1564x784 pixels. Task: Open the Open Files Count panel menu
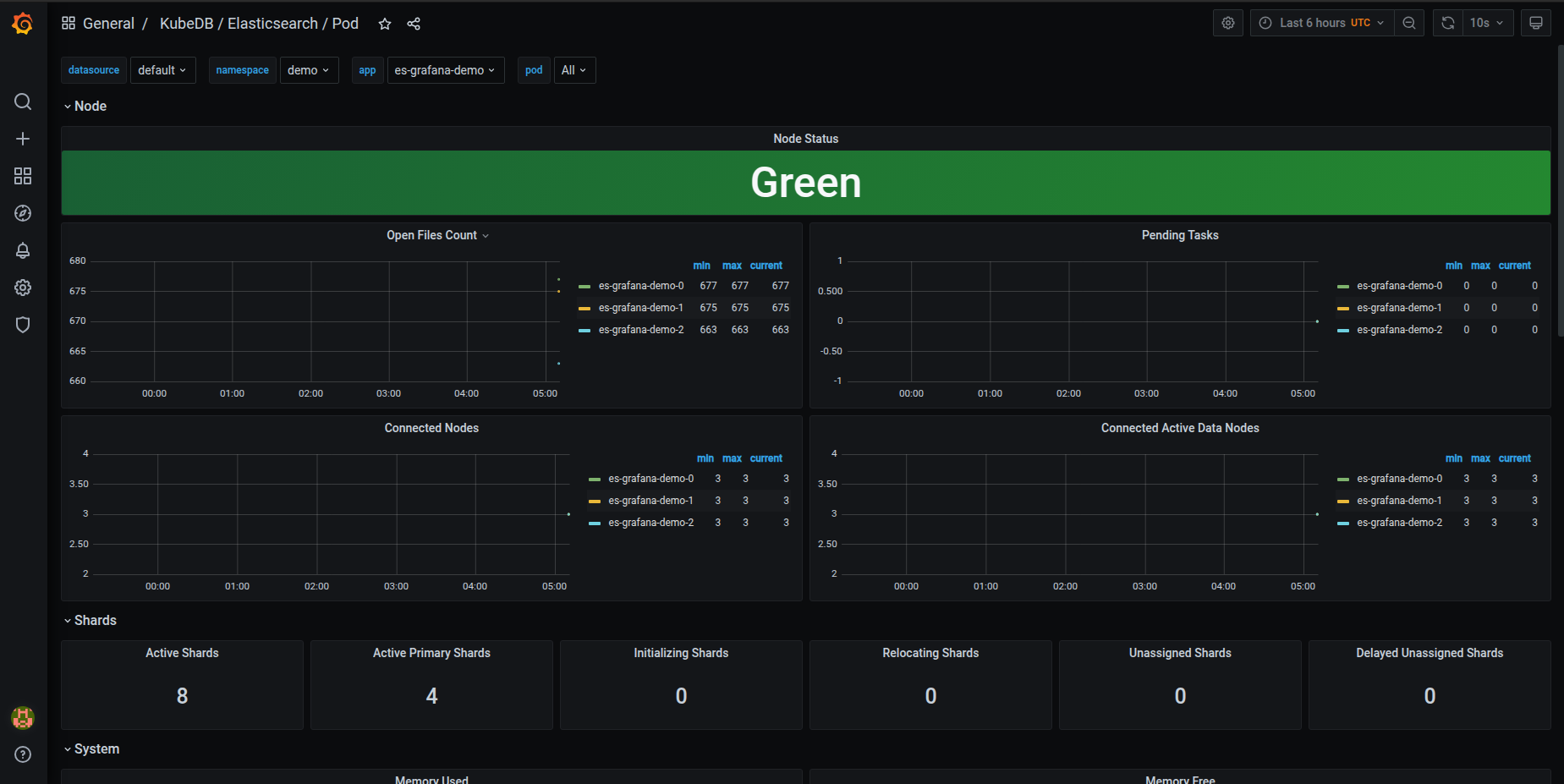pos(438,235)
